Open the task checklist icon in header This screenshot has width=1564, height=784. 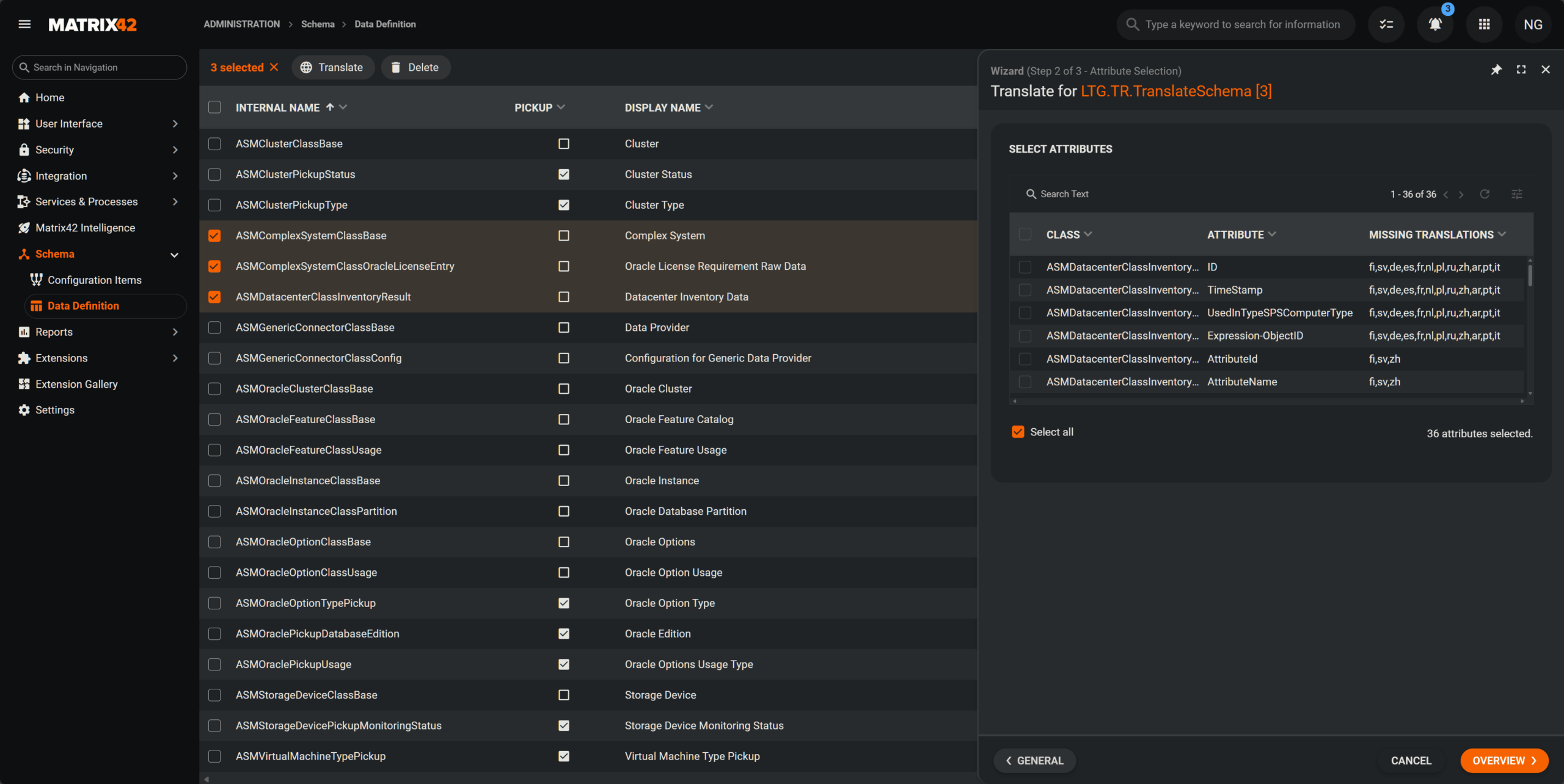pyautogui.click(x=1386, y=24)
